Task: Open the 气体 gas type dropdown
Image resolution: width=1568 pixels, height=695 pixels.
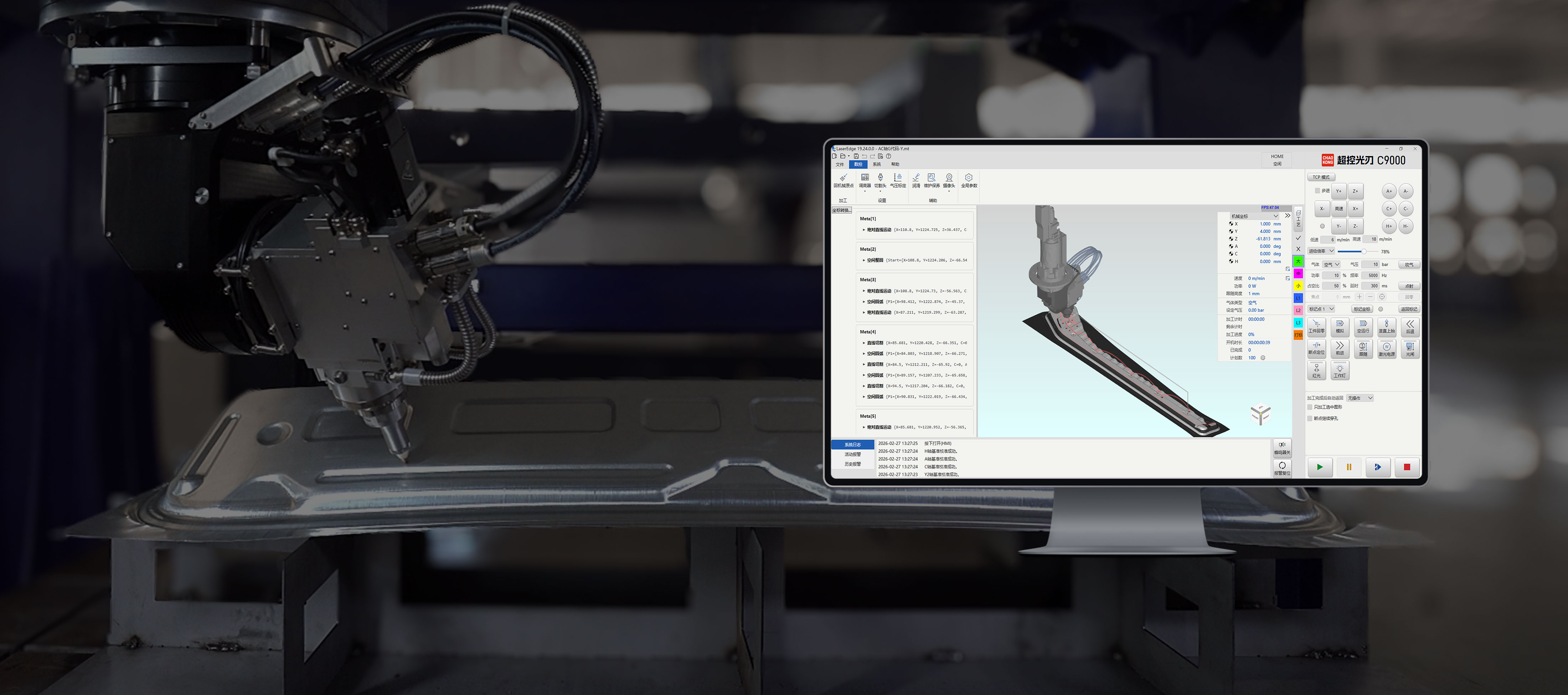Action: 1332,264
